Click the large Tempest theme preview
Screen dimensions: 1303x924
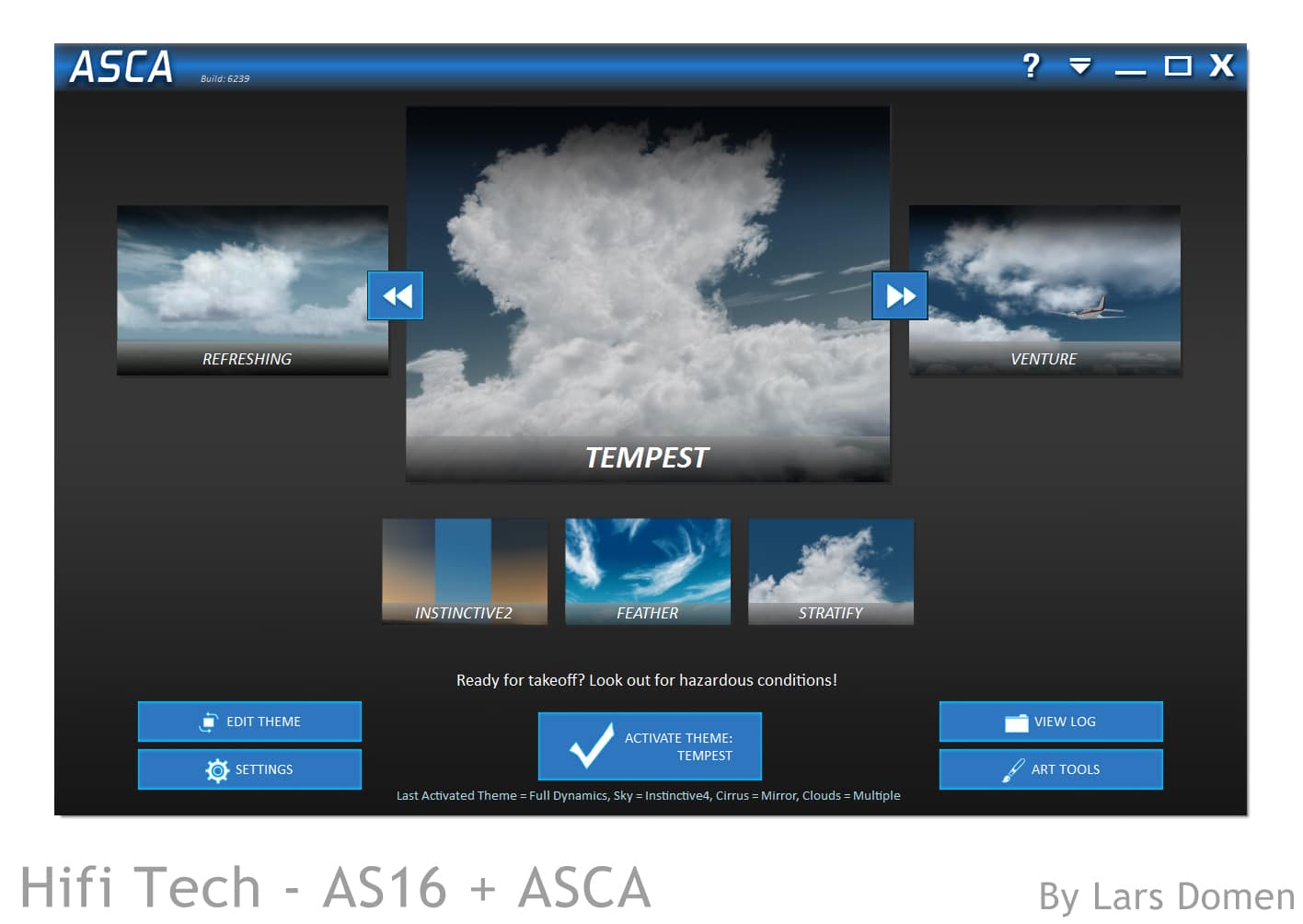pyautogui.click(x=648, y=293)
